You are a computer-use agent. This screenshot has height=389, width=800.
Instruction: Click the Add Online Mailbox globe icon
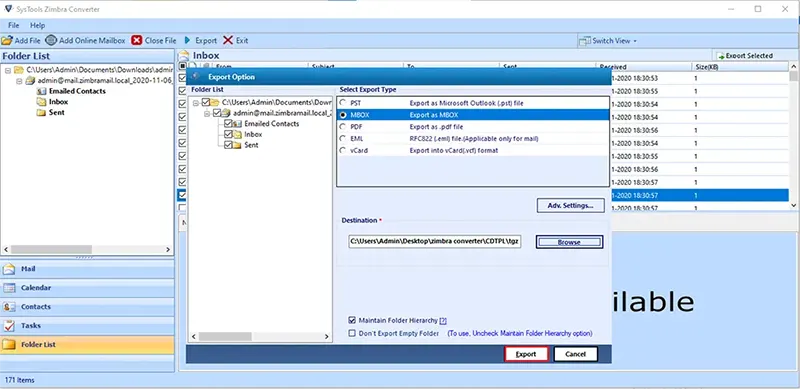point(51,40)
